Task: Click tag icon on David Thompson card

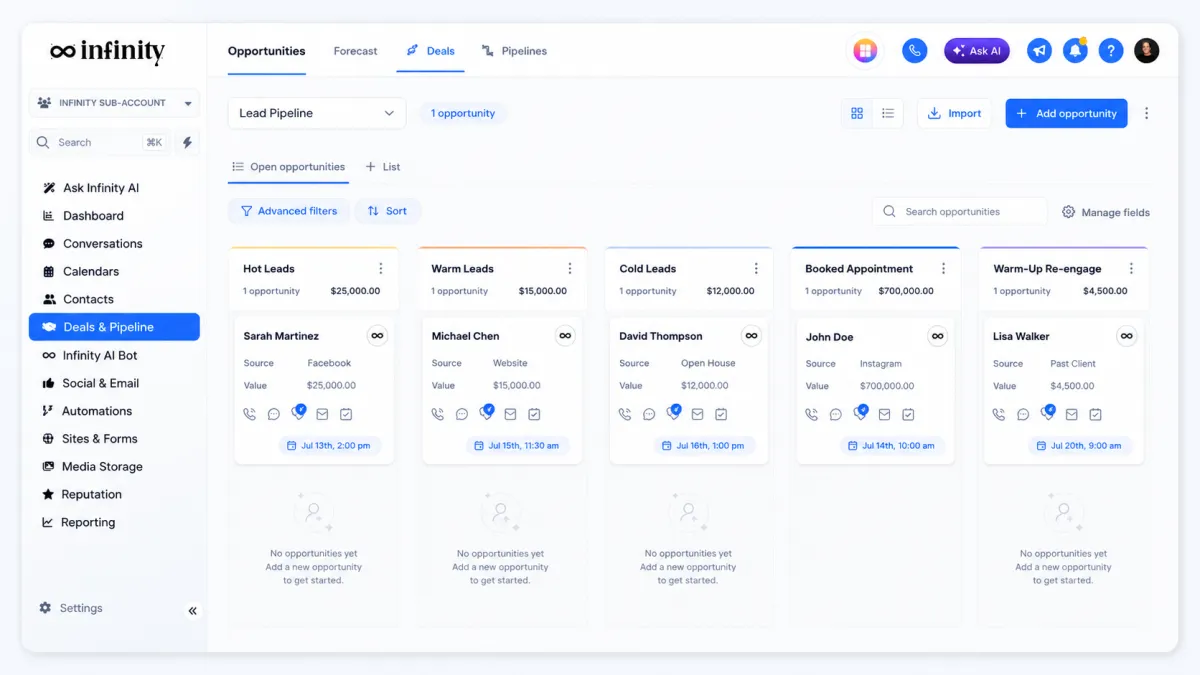Action: click(673, 413)
